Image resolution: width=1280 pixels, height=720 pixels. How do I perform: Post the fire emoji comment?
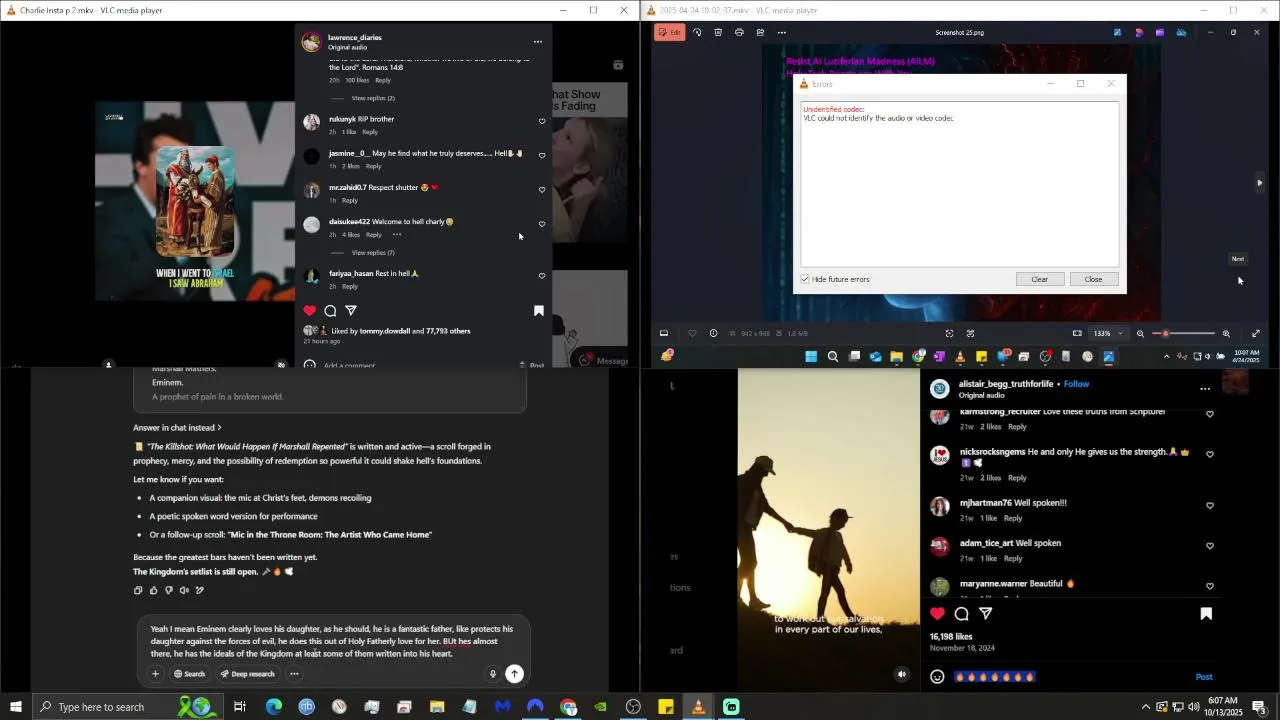coord(1204,677)
